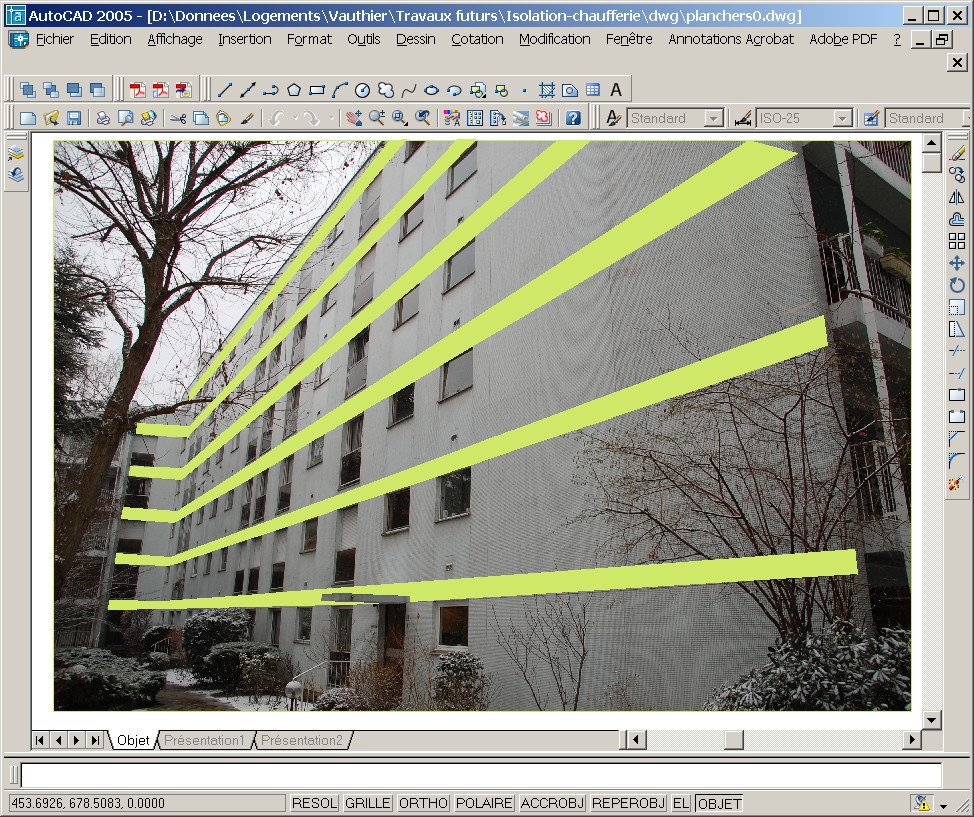Screen dimensions: 974x817
Task: Open the Modification menu
Action: pos(555,39)
